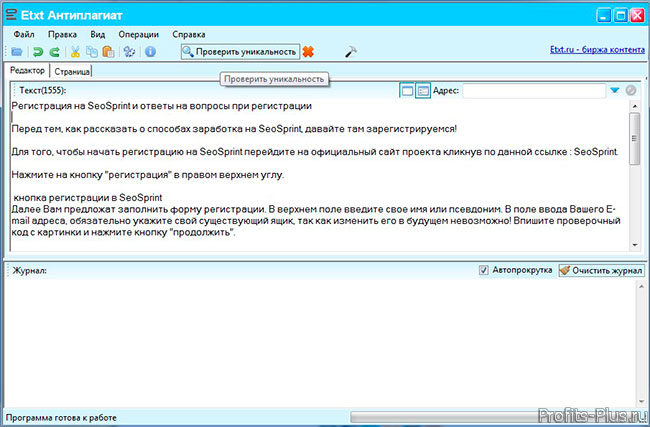The image size is (650, 427).
Task: Click the 'Журнал:' panel label
Action: pyautogui.click(x=29, y=271)
